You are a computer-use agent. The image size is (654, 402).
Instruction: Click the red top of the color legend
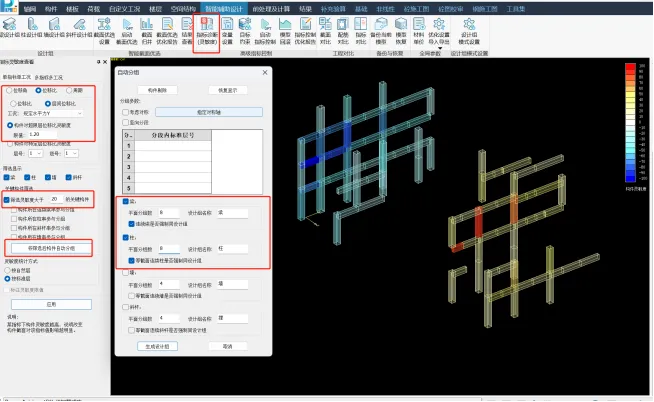point(629,66)
